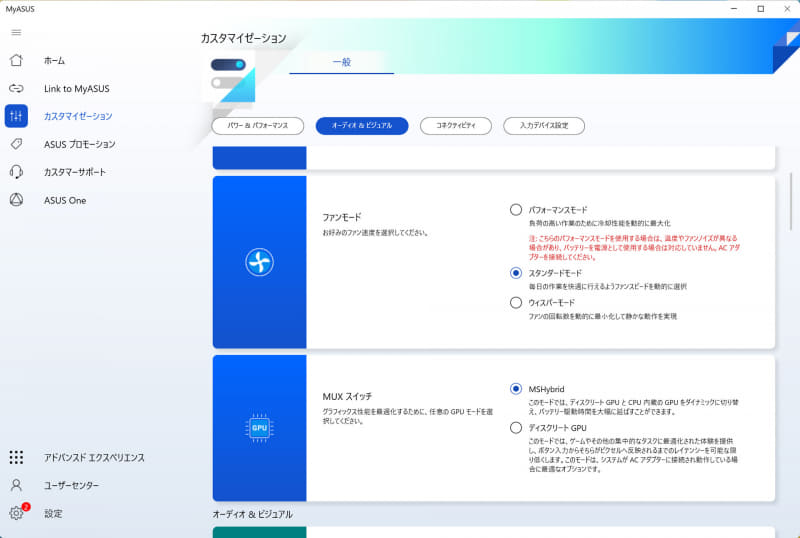Click the content area vertical scrollbar
800x538 pixels.
791,201
